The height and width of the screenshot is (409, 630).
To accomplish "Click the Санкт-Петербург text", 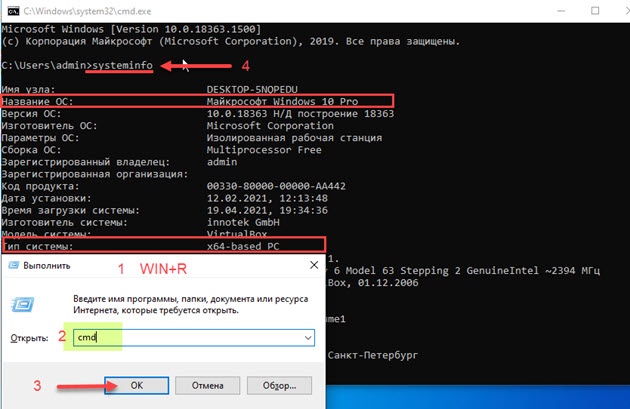I will click(x=372, y=355).
